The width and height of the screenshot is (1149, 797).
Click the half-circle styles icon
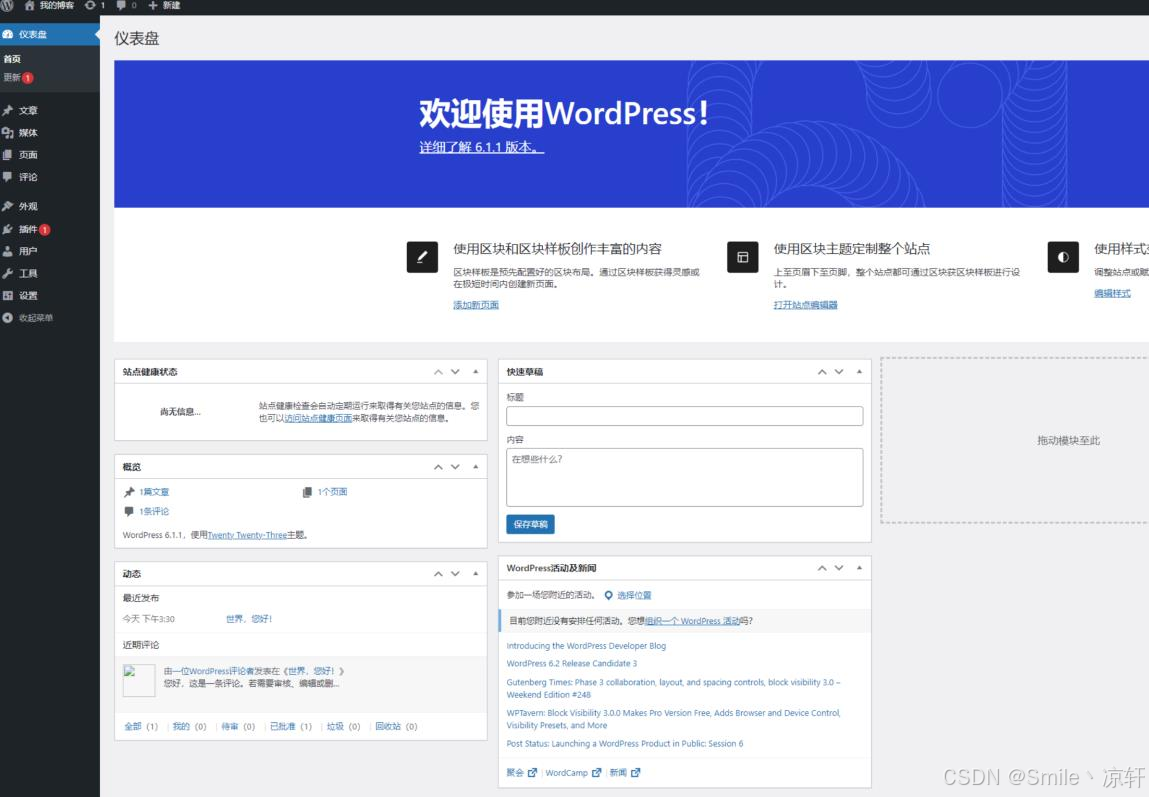pos(1063,257)
